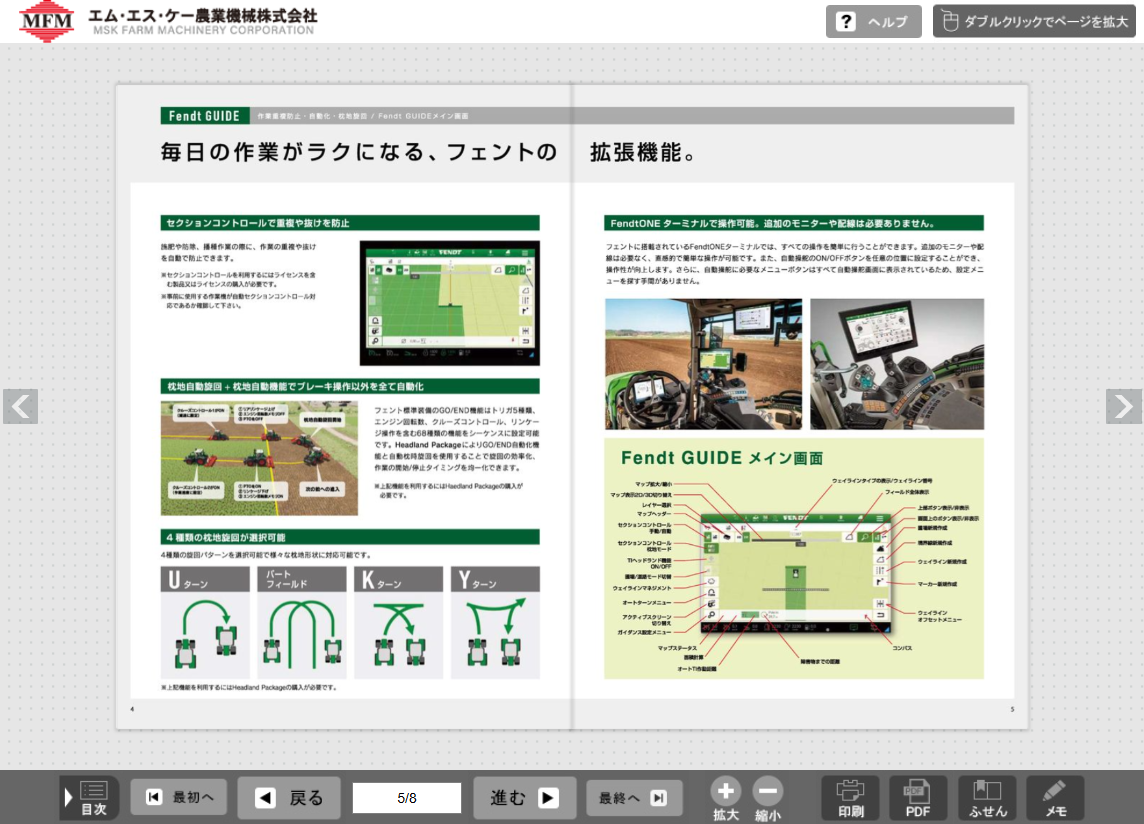Click the 4種類の枕地旋回が選択可能 heading
Screen dimensions: 1144x824
[350, 537]
